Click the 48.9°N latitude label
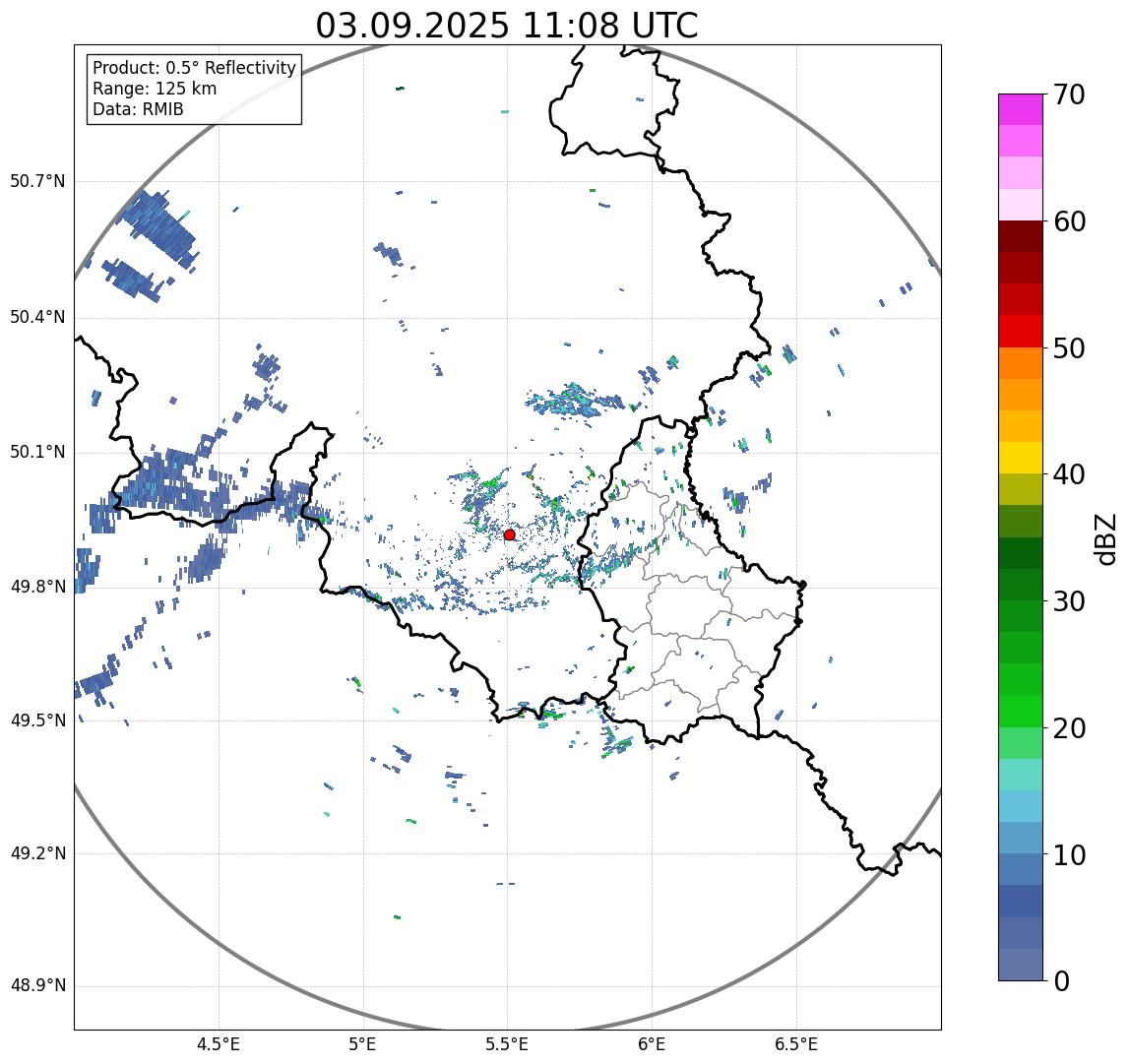The image size is (1130, 1064). (37, 986)
